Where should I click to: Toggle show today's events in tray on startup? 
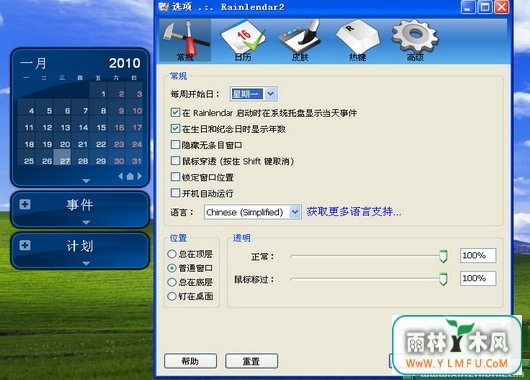click(175, 113)
